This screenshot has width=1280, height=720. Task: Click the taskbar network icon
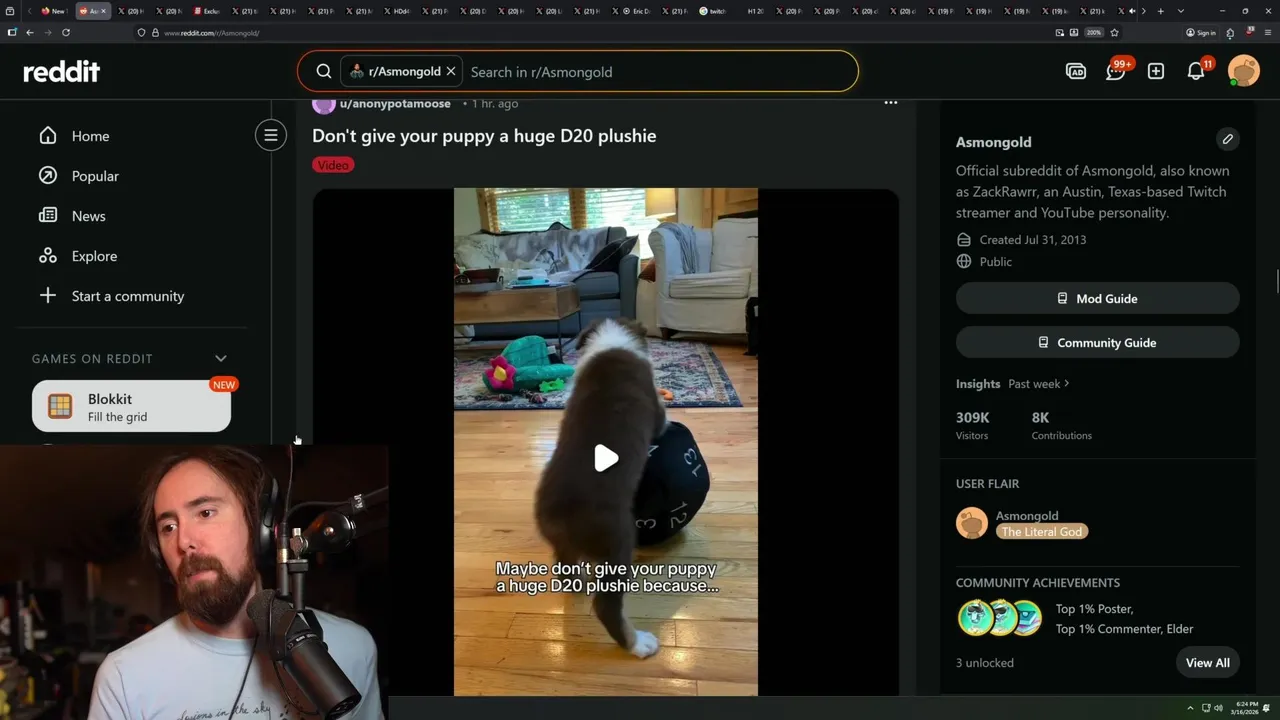point(1205,708)
